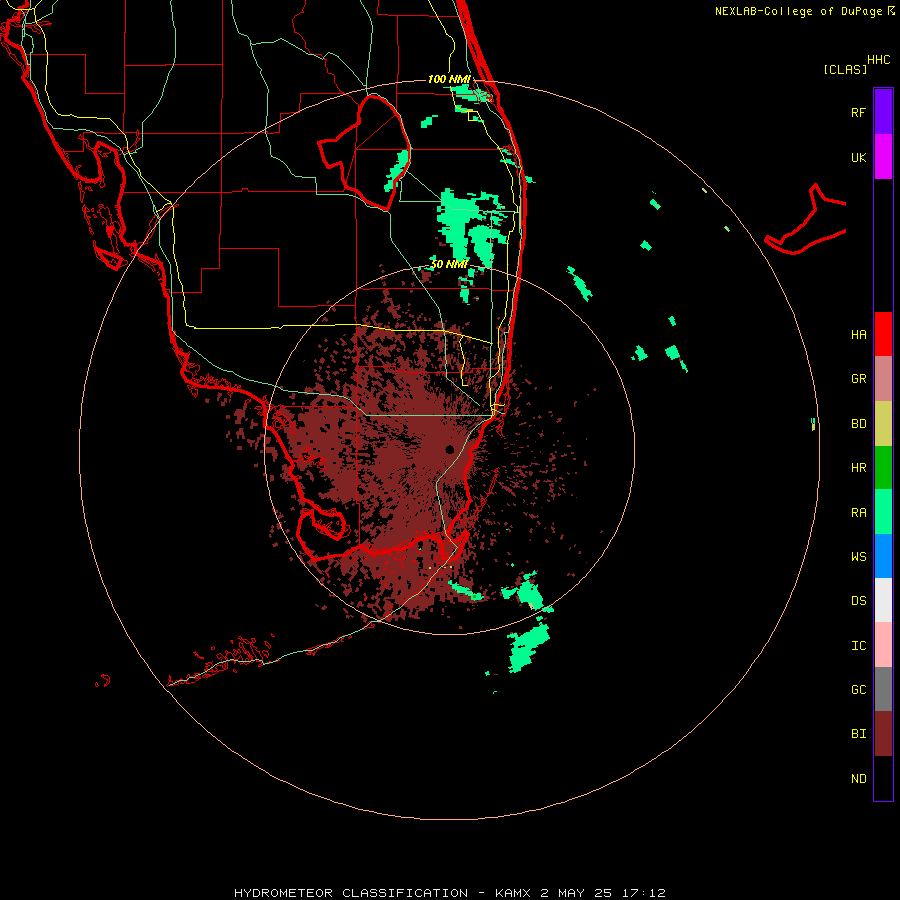Viewport: 900px width, 900px height.
Task: Click the ND black legend swatch
Action: coord(883,778)
